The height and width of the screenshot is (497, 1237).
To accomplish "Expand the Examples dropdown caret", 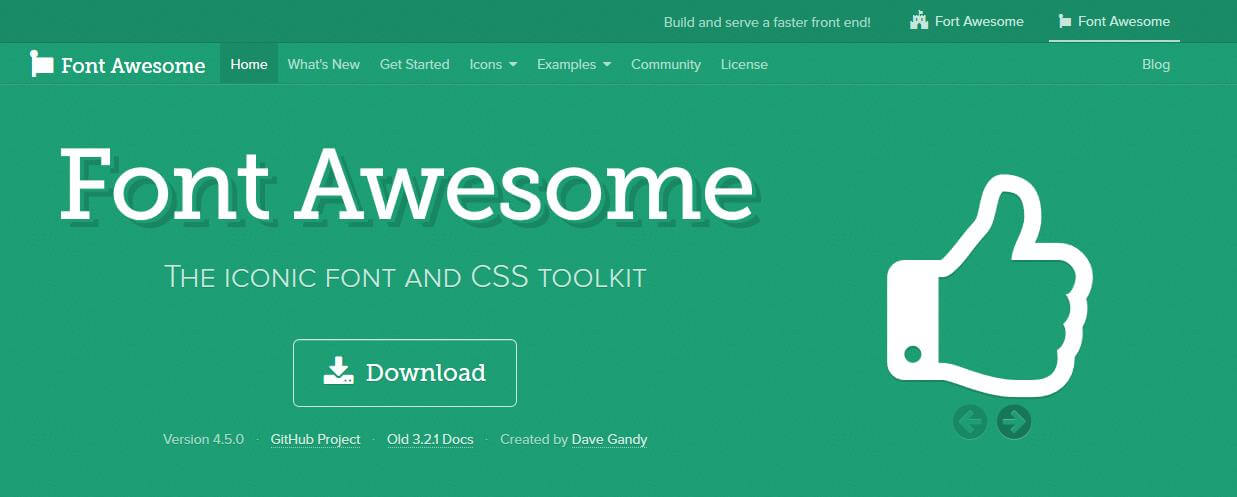I will (606, 65).
